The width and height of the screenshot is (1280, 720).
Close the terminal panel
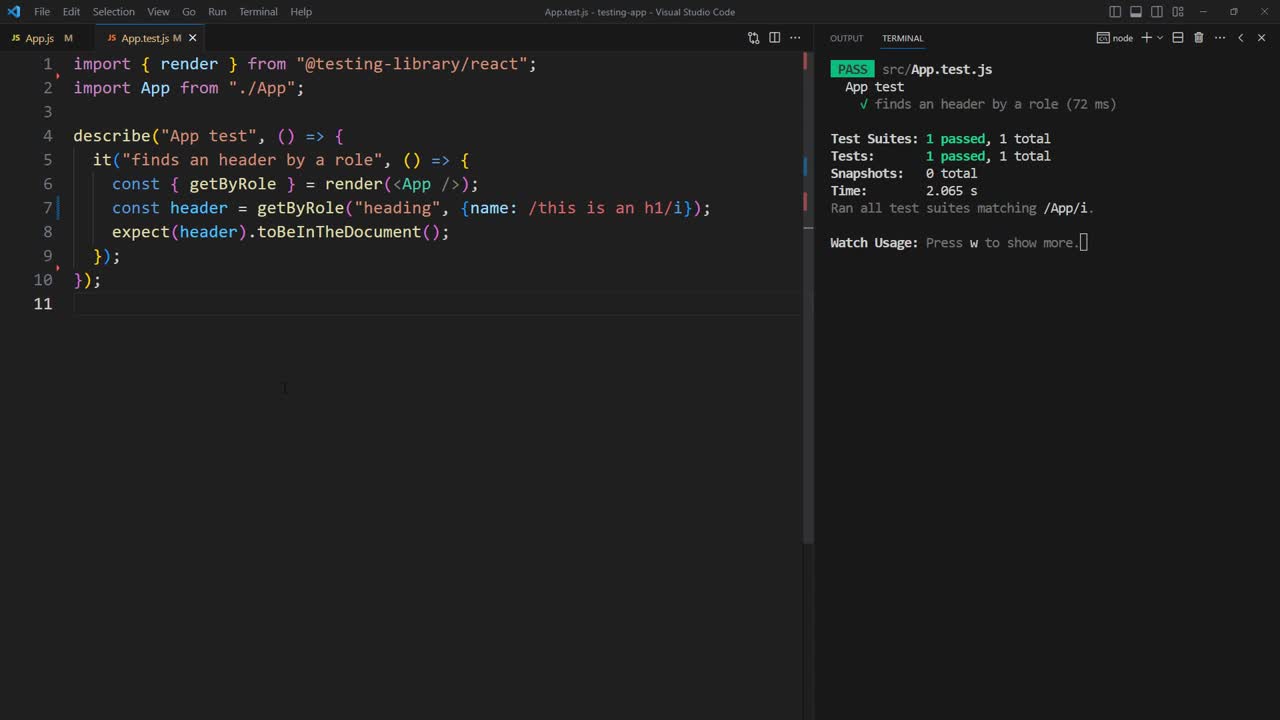coord(1261,38)
